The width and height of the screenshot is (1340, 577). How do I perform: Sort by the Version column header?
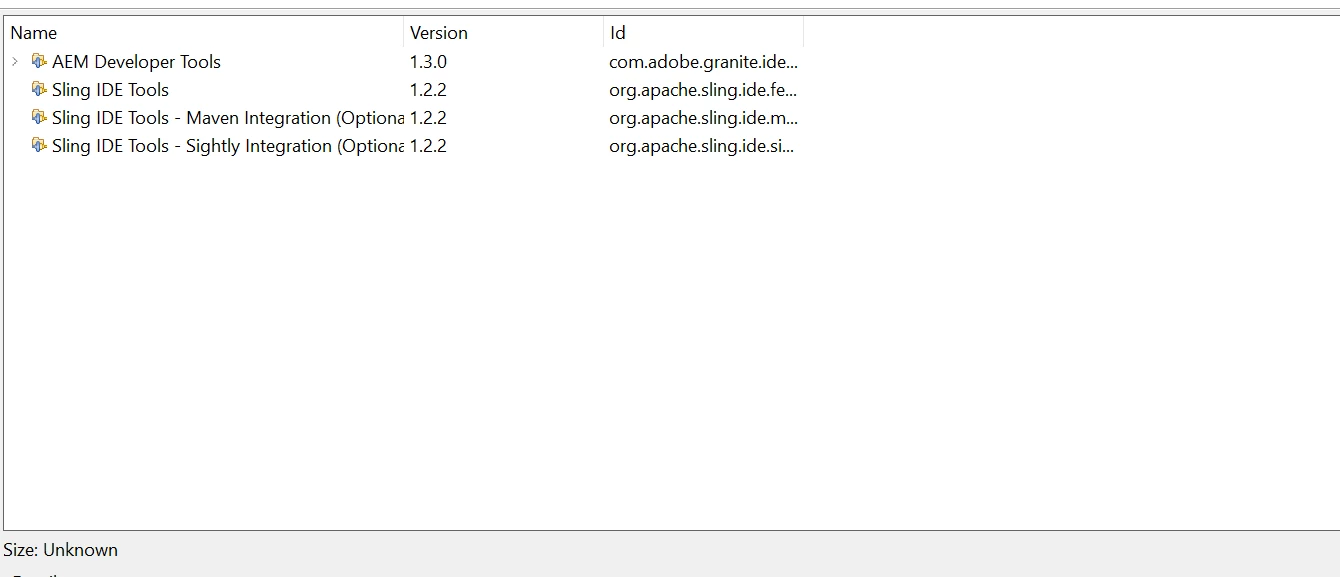click(x=503, y=33)
